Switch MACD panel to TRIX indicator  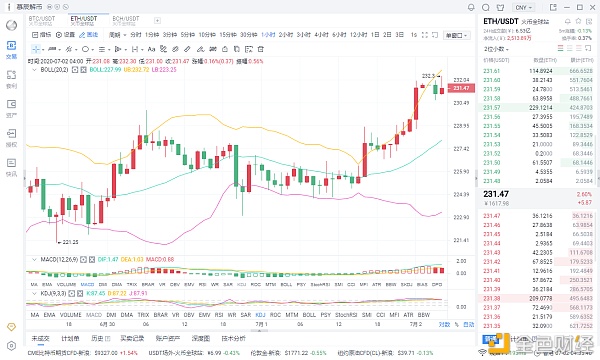click(132, 285)
